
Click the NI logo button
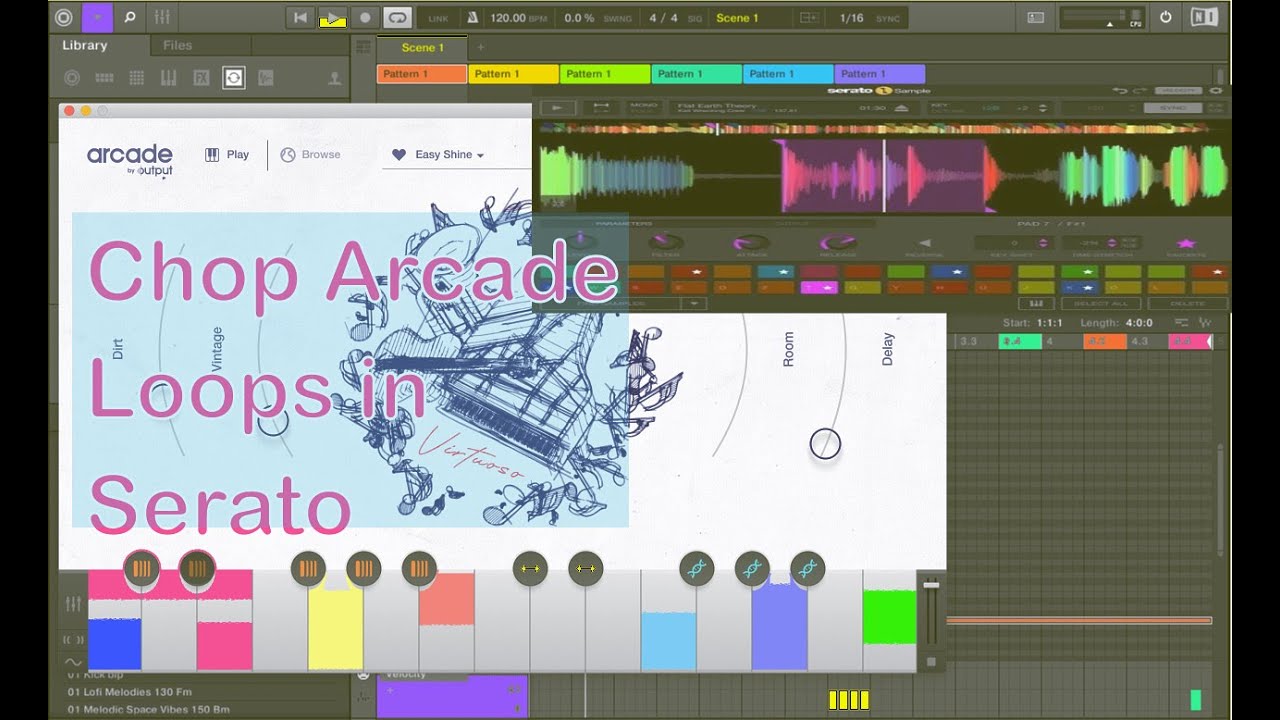click(1204, 17)
